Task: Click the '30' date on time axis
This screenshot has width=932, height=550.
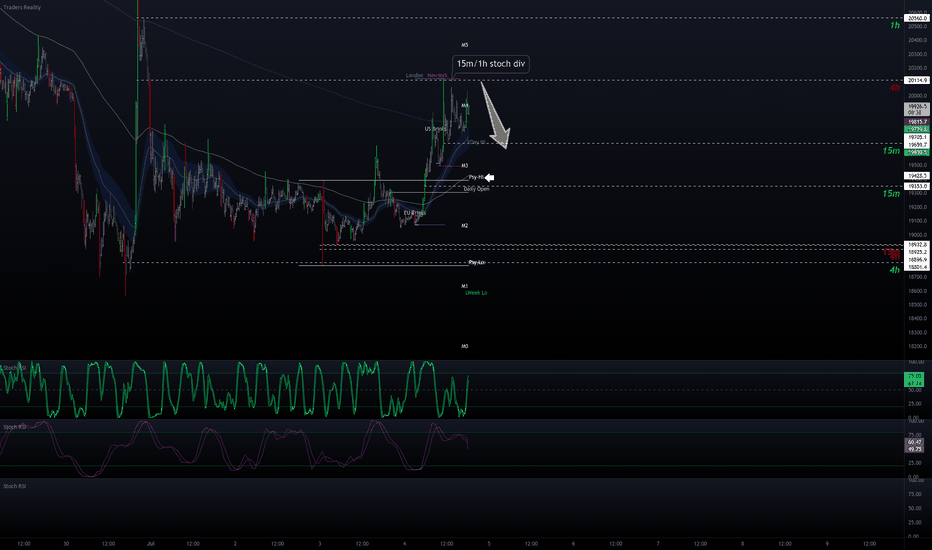Action: [x=66, y=543]
